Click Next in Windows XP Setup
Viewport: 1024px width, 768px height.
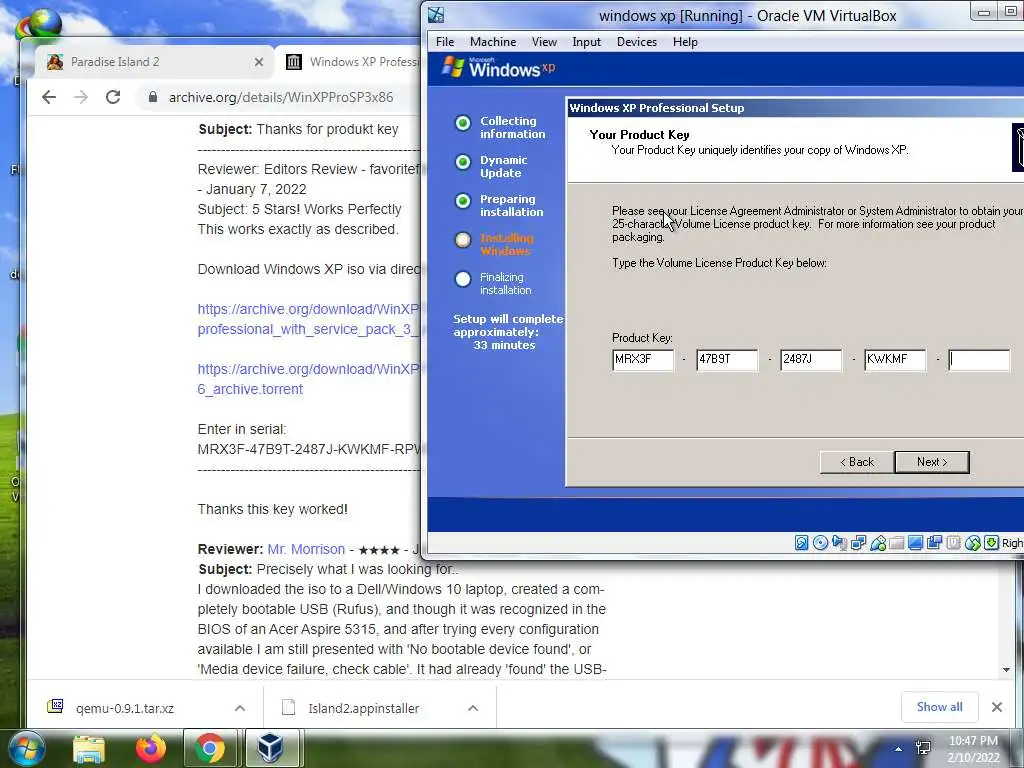point(932,462)
